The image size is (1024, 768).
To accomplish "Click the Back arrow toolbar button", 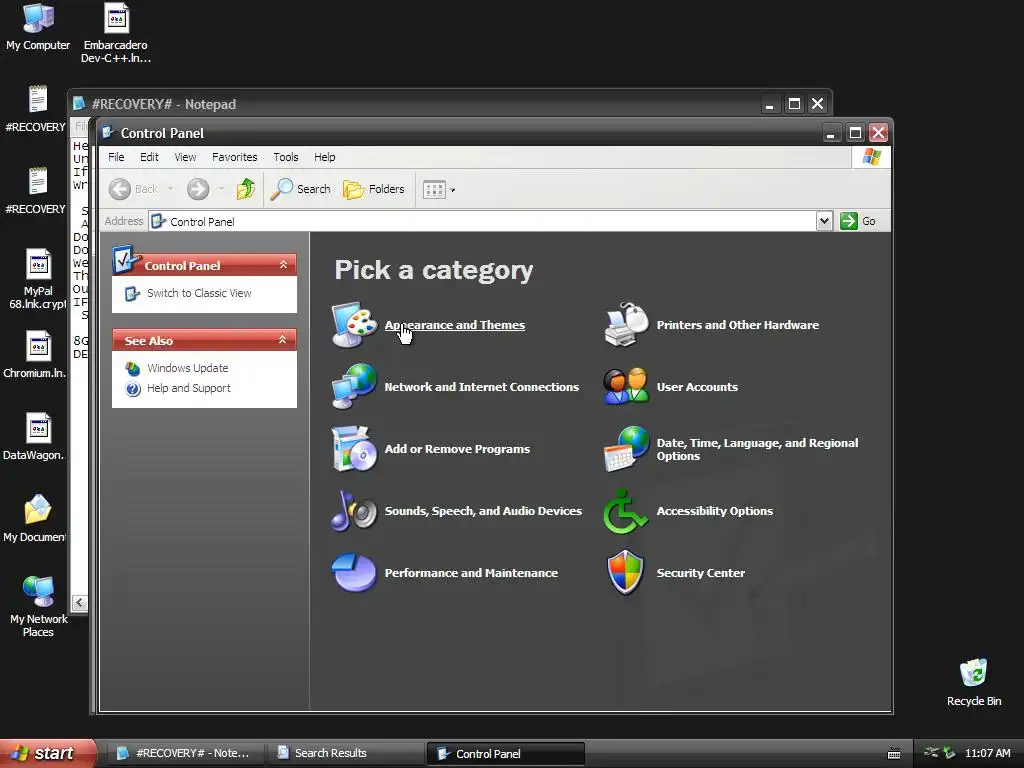I will [134, 189].
